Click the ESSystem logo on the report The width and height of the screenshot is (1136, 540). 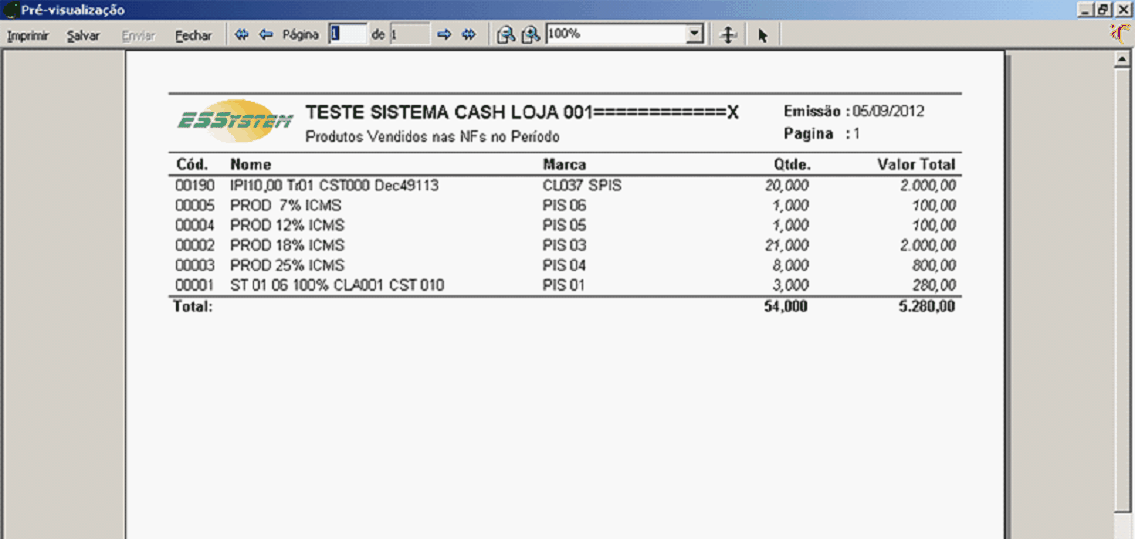235,119
